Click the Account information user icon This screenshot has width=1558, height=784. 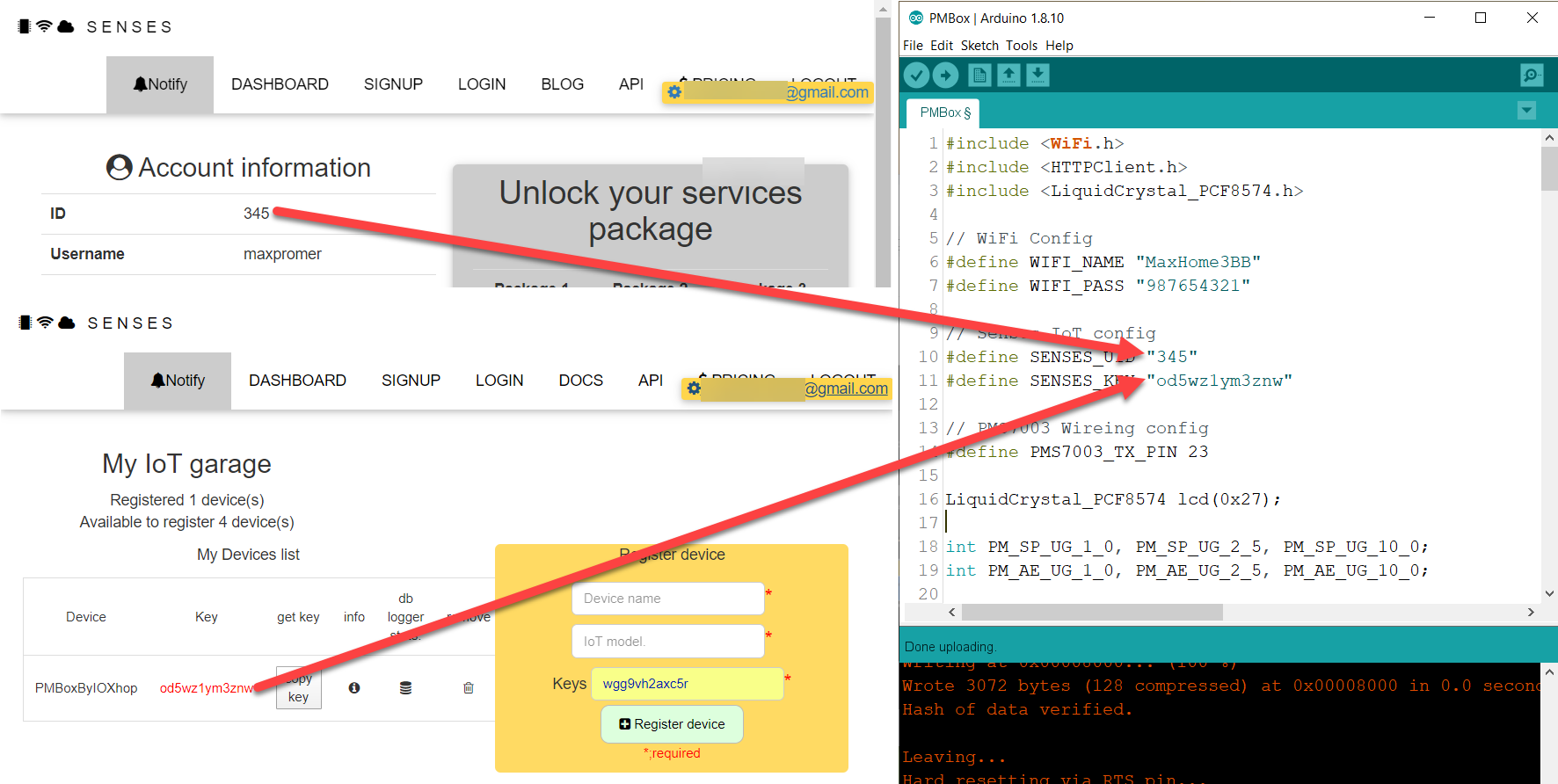120,167
